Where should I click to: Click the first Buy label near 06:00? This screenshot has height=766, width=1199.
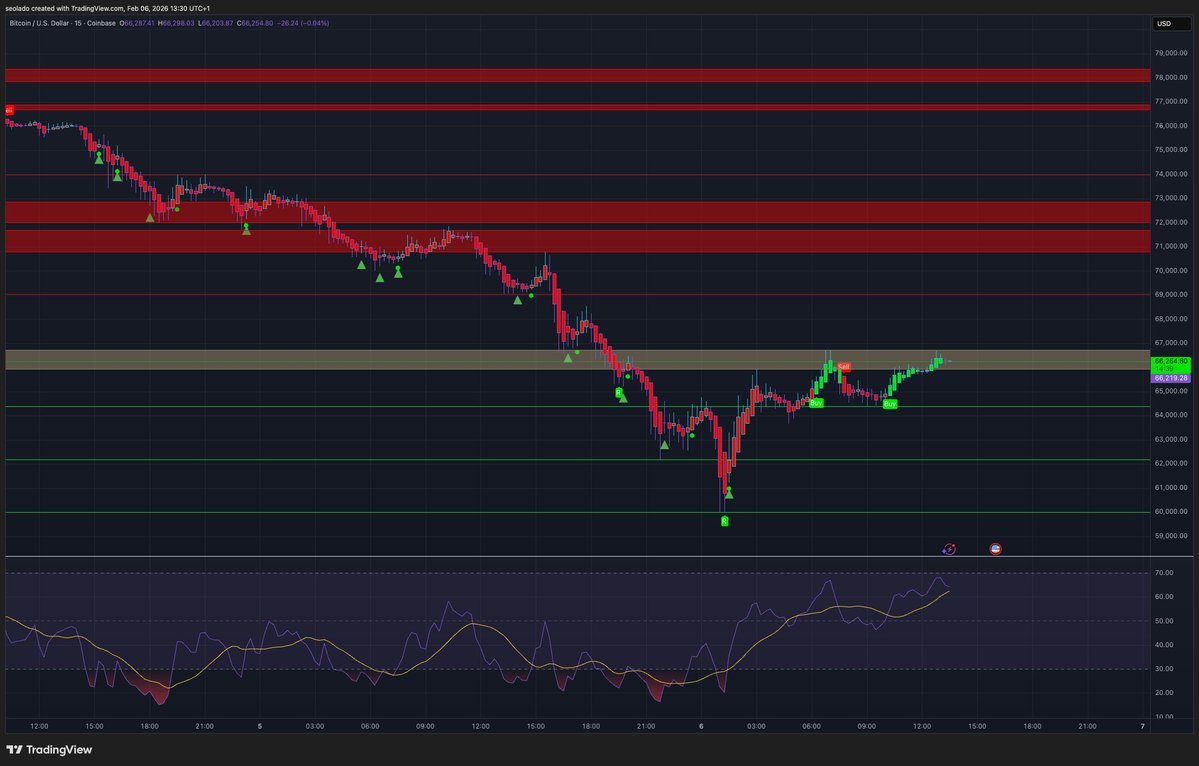click(816, 403)
